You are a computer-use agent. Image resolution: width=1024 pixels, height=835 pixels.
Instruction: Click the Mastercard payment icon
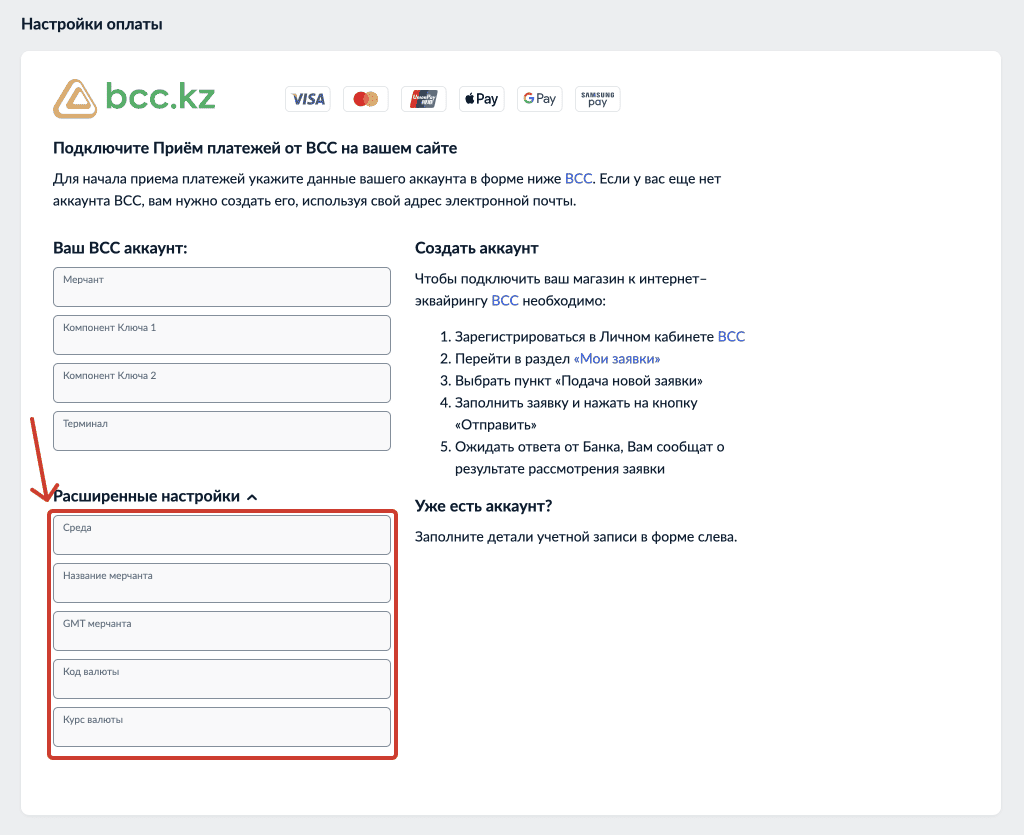(x=366, y=99)
